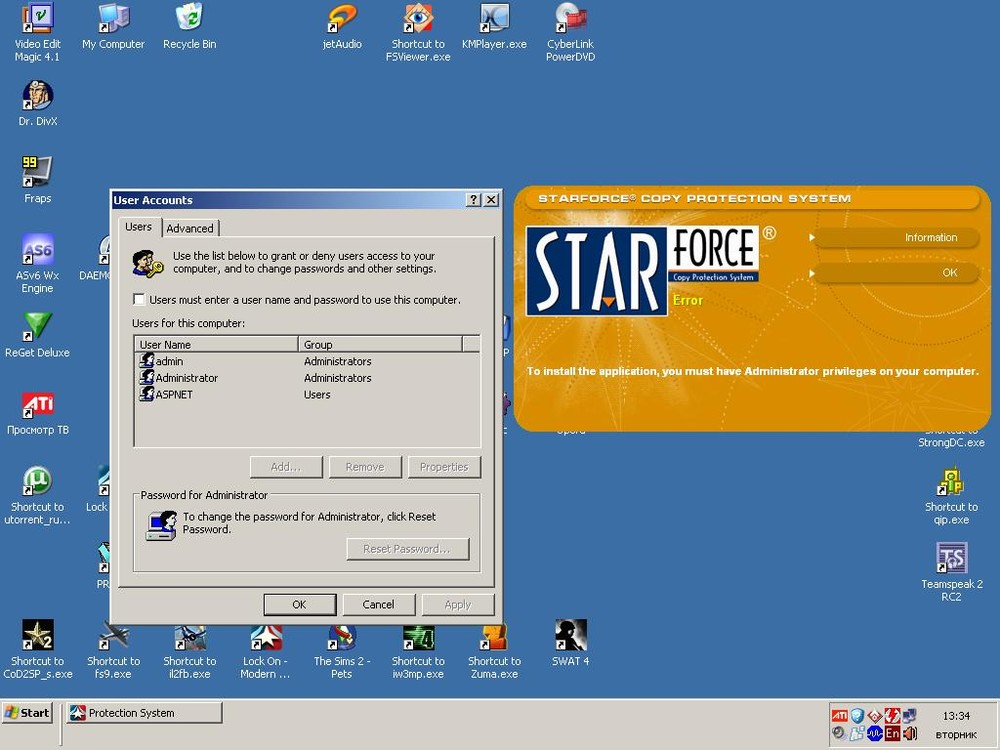Viewport: 1000px width, 750px height.
Task: Open SWAT 4
Action: pyautogui.click(x=570, y=637)
